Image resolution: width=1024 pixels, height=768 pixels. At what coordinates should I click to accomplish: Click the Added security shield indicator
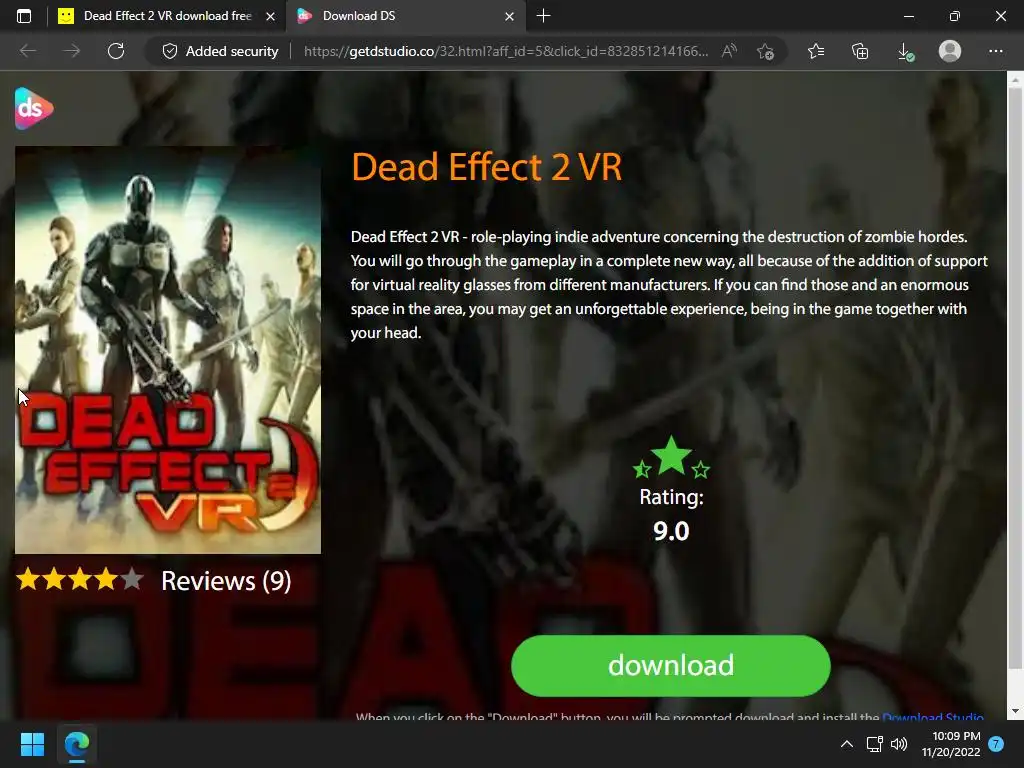pos(220,51)
